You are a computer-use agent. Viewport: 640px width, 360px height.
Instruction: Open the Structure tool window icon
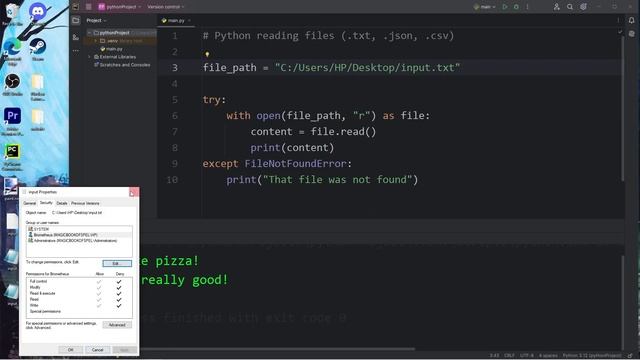(x=76, y=37)
